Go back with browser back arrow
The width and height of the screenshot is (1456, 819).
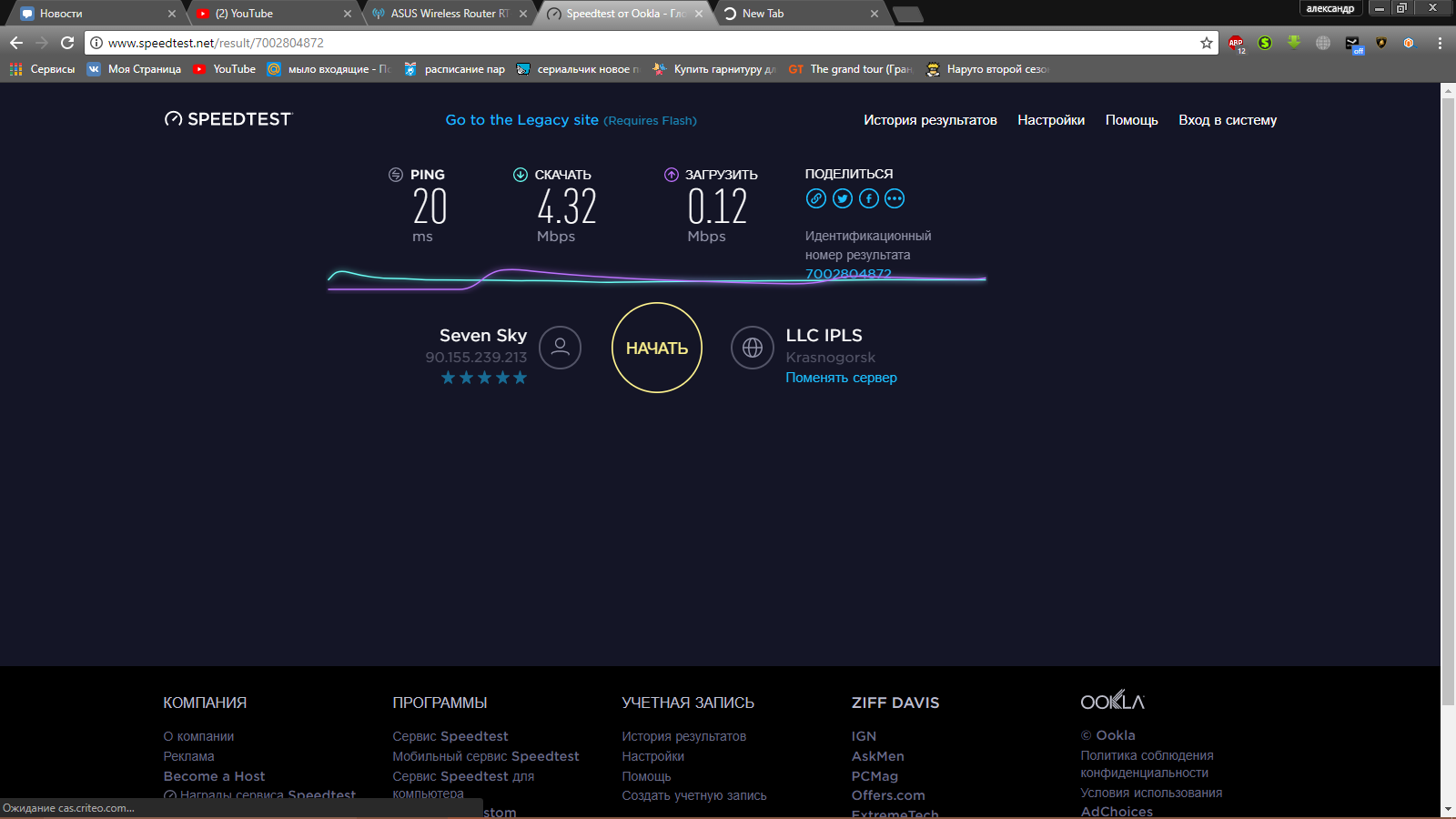(16, 43)
